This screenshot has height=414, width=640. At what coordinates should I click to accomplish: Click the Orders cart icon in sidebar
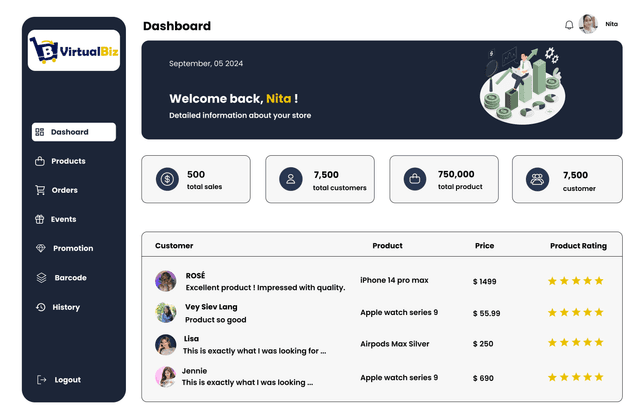click(40, 190)
